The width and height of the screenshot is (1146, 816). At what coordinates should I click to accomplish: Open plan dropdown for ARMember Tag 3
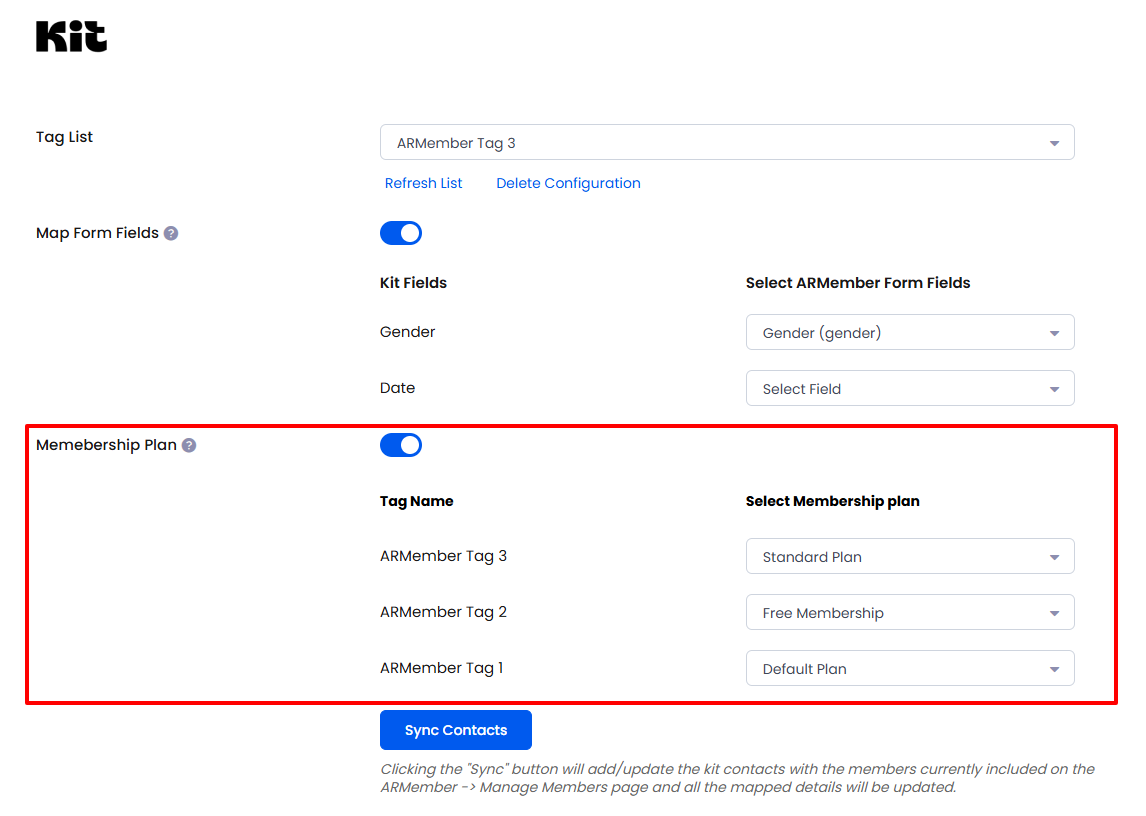pos(910,556)
